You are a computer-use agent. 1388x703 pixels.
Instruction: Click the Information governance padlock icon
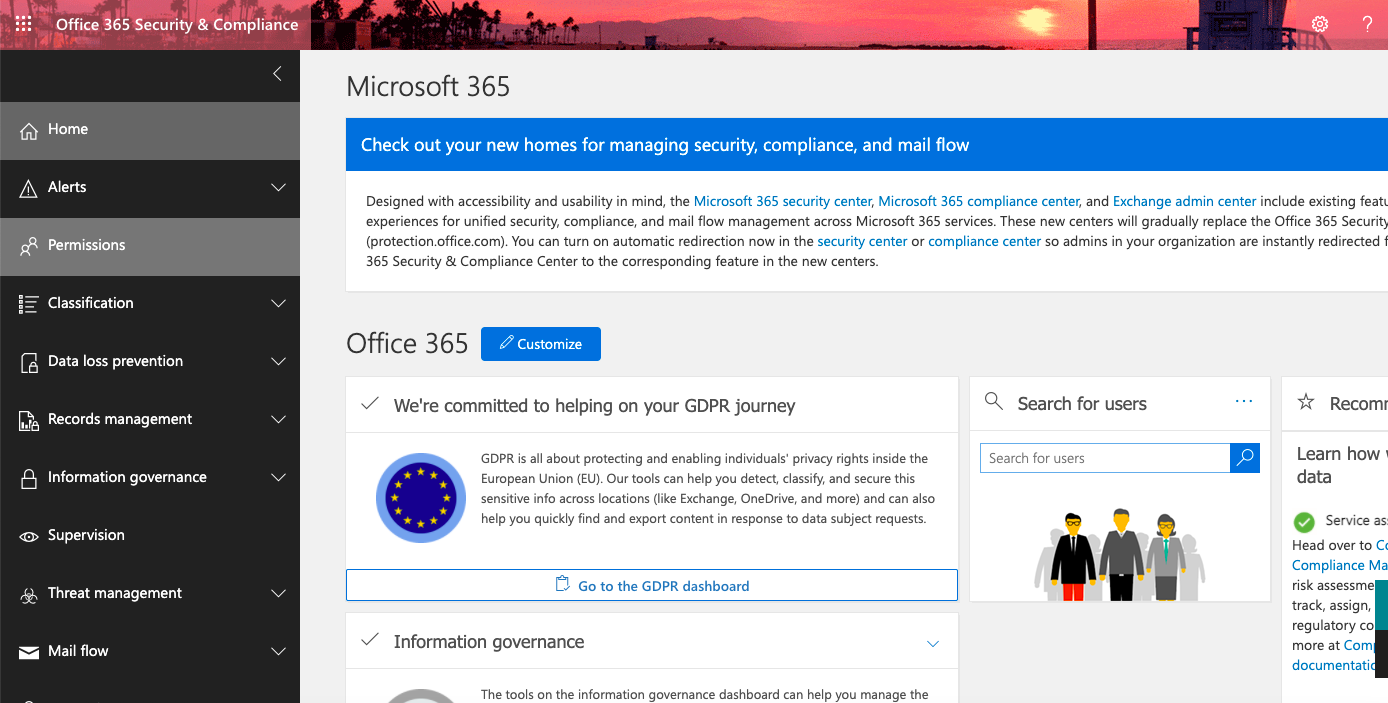tap(29, 478)
